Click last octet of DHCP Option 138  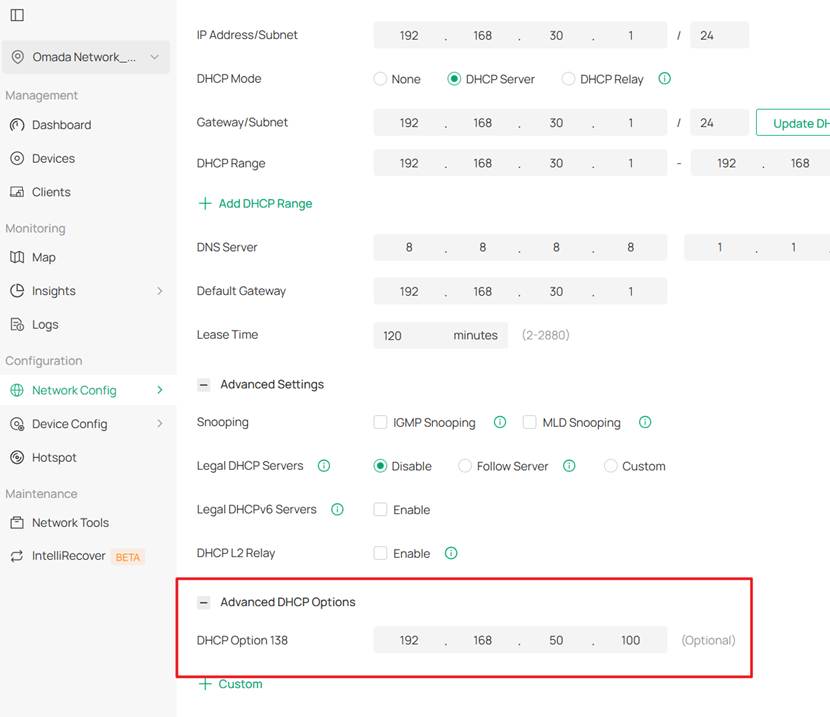pyautogui.click(x=630, y=640)
